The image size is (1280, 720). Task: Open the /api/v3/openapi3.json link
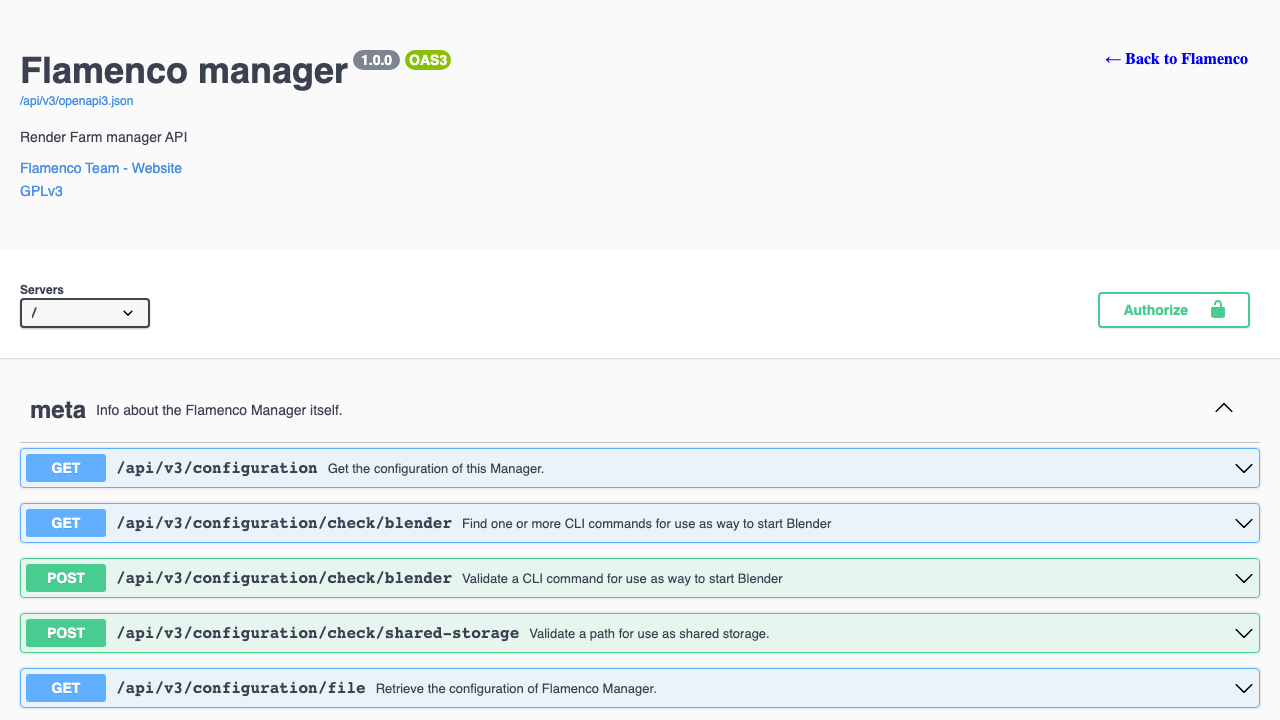[x=77, y=101]
